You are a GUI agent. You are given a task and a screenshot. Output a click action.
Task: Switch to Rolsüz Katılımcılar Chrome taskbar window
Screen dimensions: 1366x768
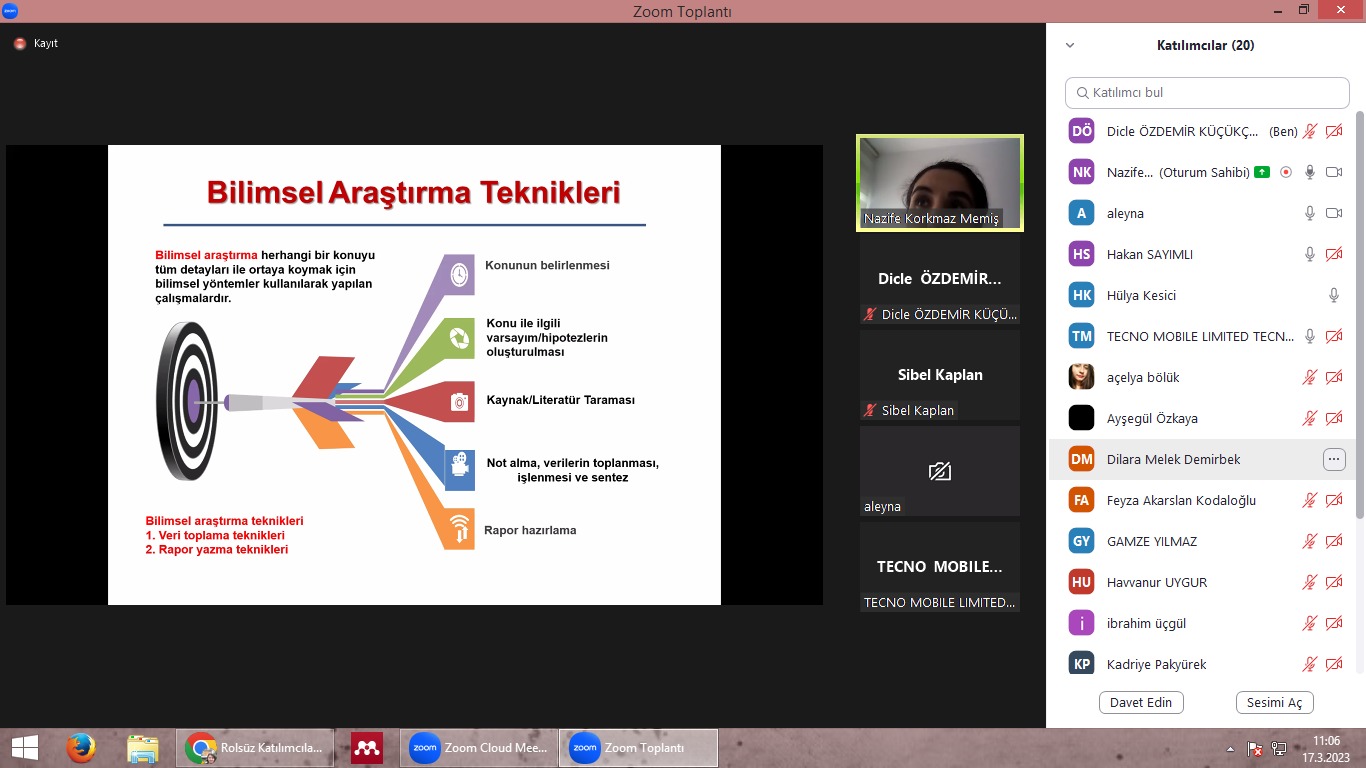[256, 748]
